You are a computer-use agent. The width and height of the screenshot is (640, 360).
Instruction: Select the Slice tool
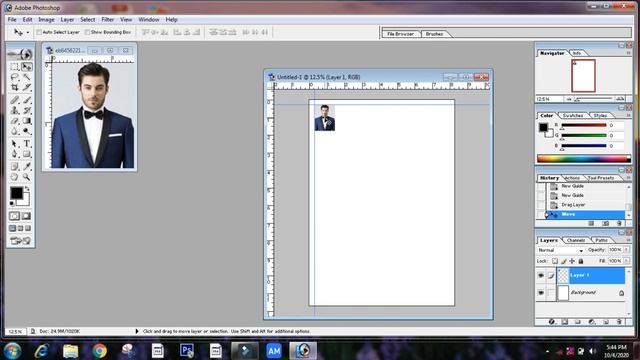point(27,87)
